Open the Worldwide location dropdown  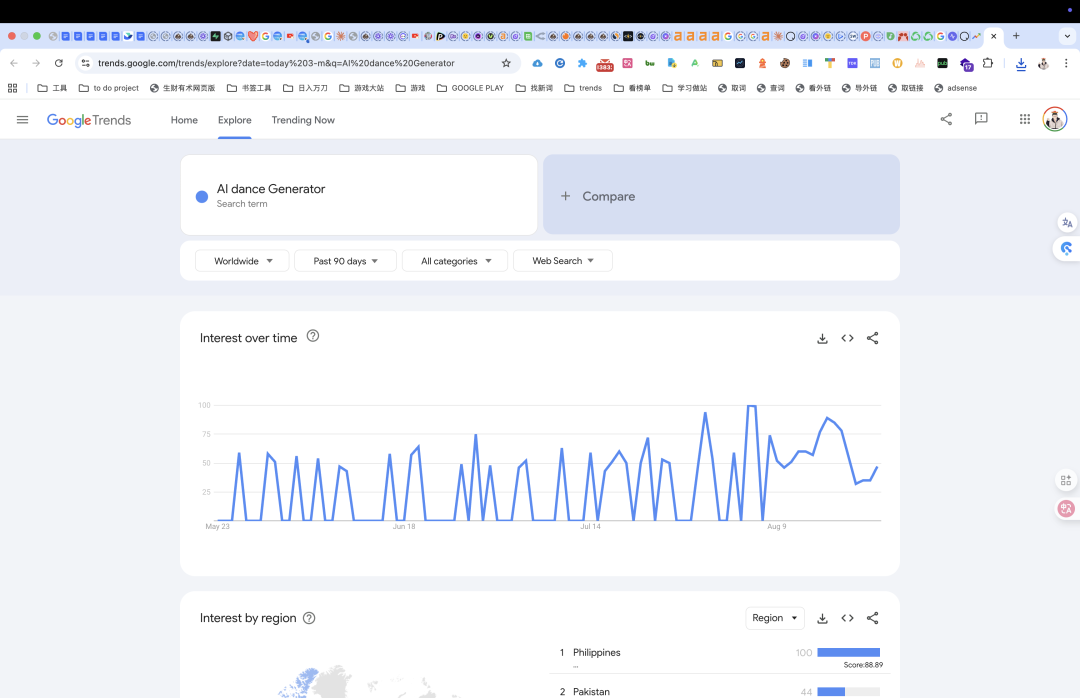[x=242, y=260]
